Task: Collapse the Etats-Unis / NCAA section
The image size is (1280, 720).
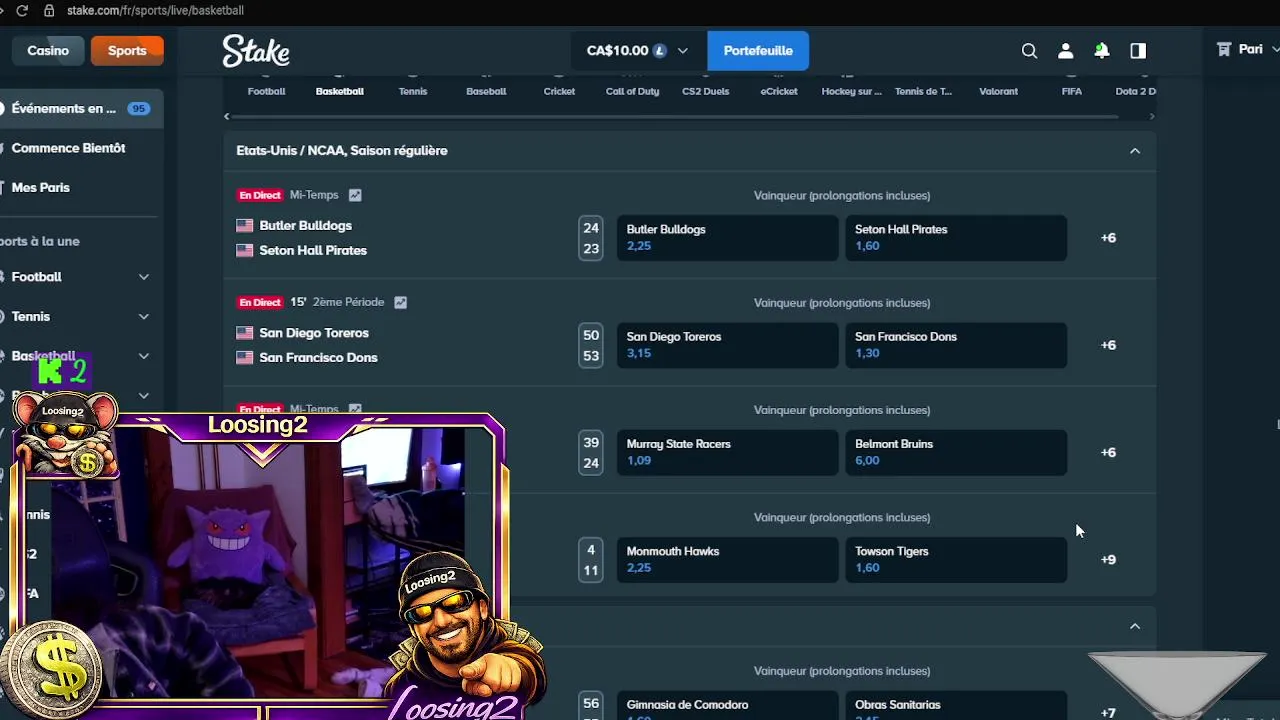Action: [x=1135, y=151]
